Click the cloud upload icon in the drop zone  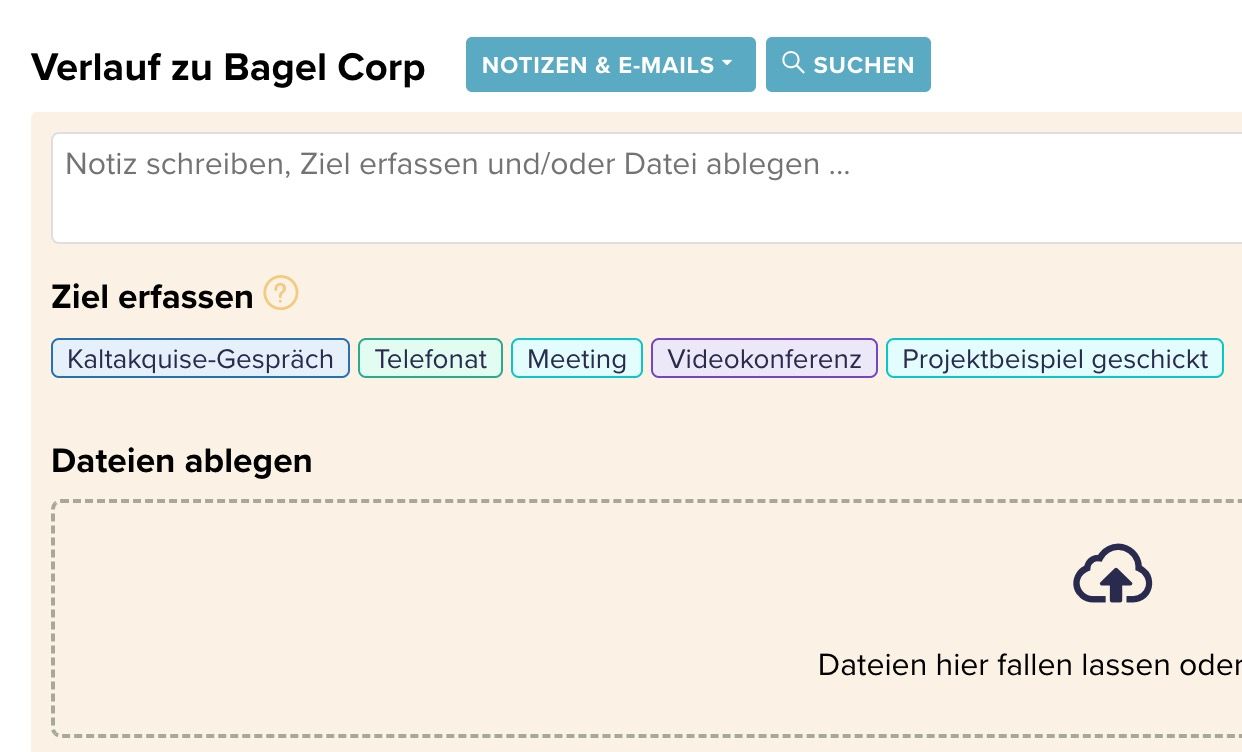point(1113,575)
